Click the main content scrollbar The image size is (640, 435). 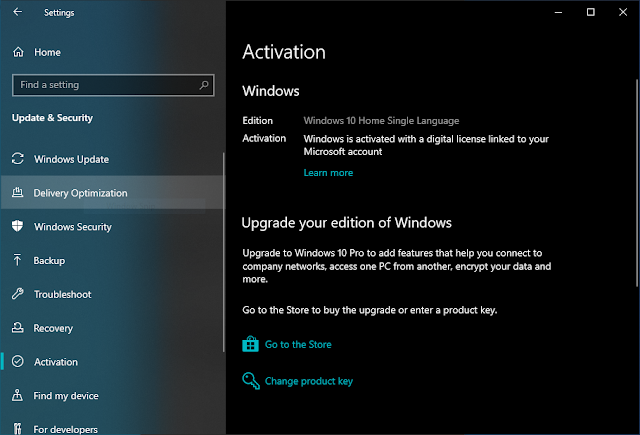[637, 183]
